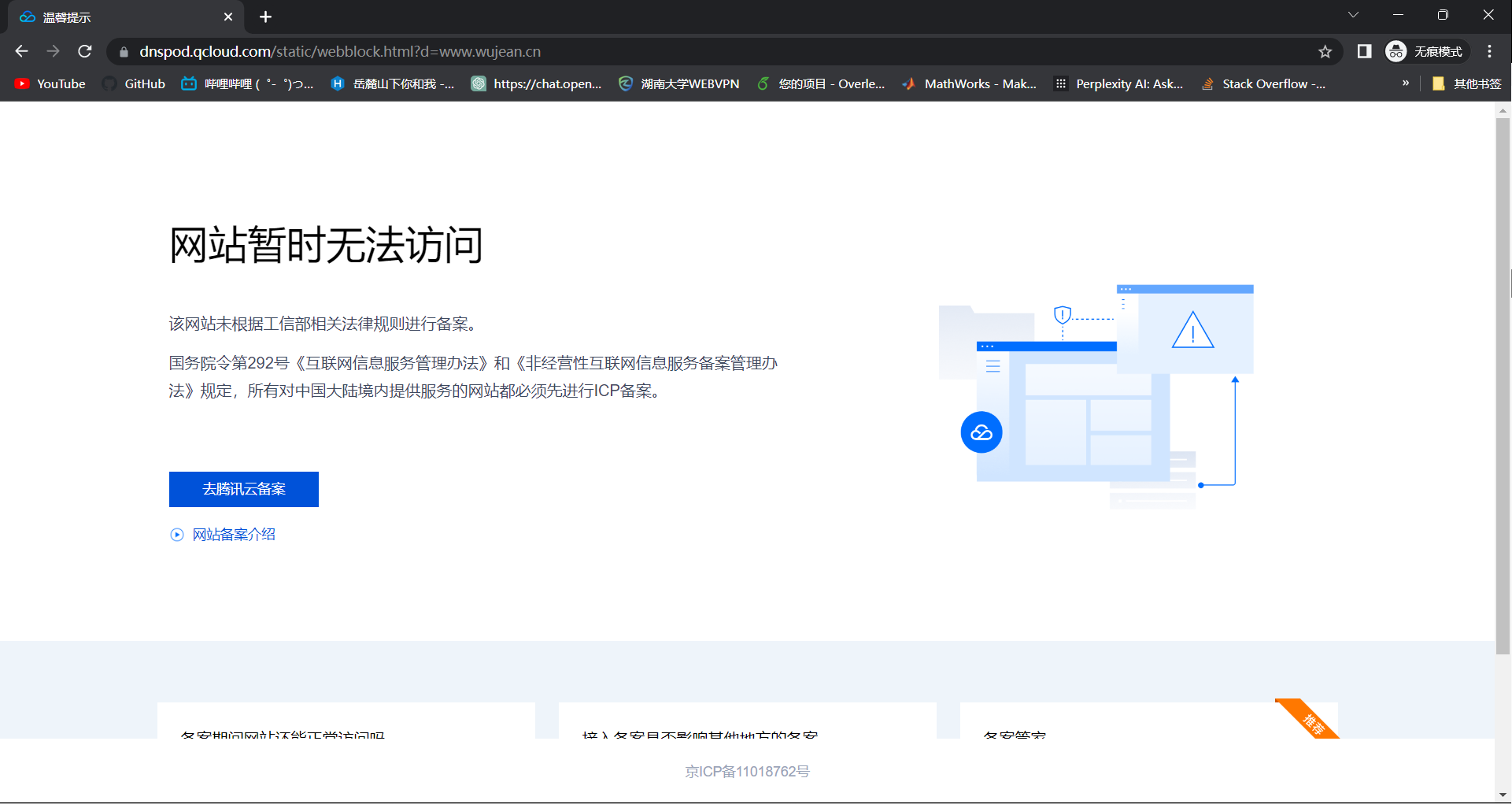The height and width of the screenshot is (804, 1512).
Task: Open the 网站备案介绍 link
Action: pyautogui.click(x=234, y=535)
